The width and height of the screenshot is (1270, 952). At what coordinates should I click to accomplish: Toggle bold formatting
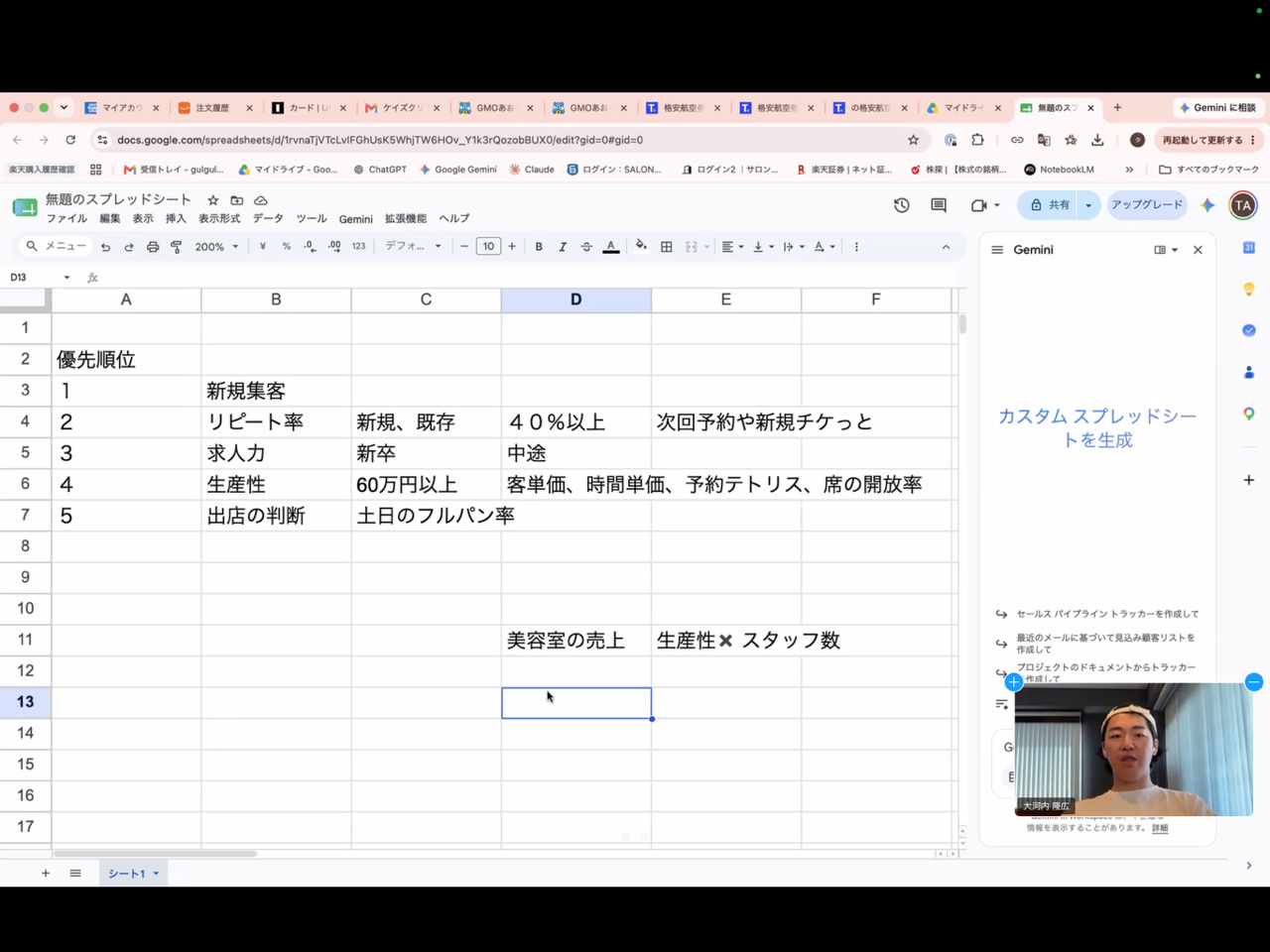[x=539, y=247]
